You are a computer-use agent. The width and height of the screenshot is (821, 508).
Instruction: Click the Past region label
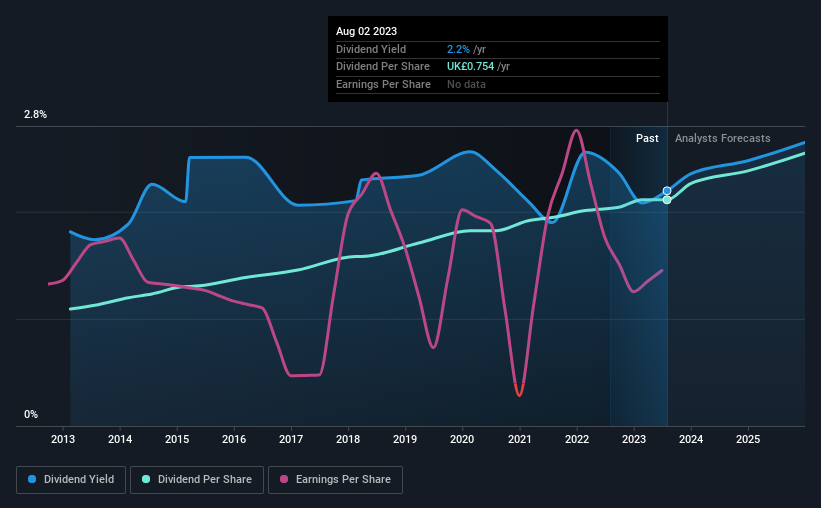pos(647,138)
